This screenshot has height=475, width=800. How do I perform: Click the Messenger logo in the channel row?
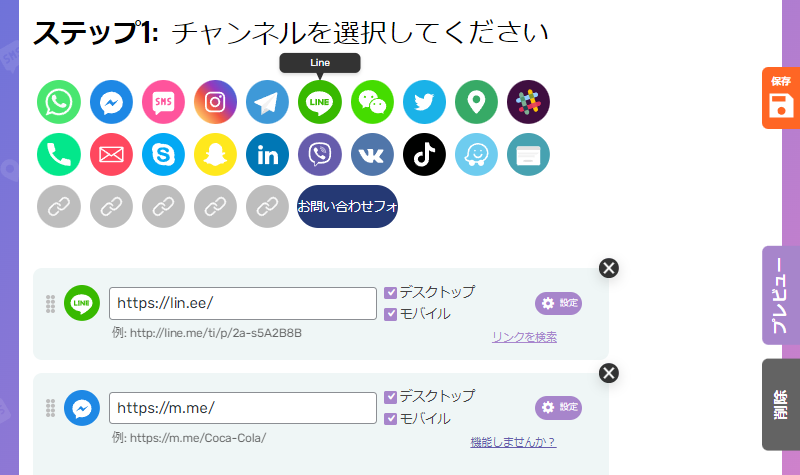click(82, 408)
